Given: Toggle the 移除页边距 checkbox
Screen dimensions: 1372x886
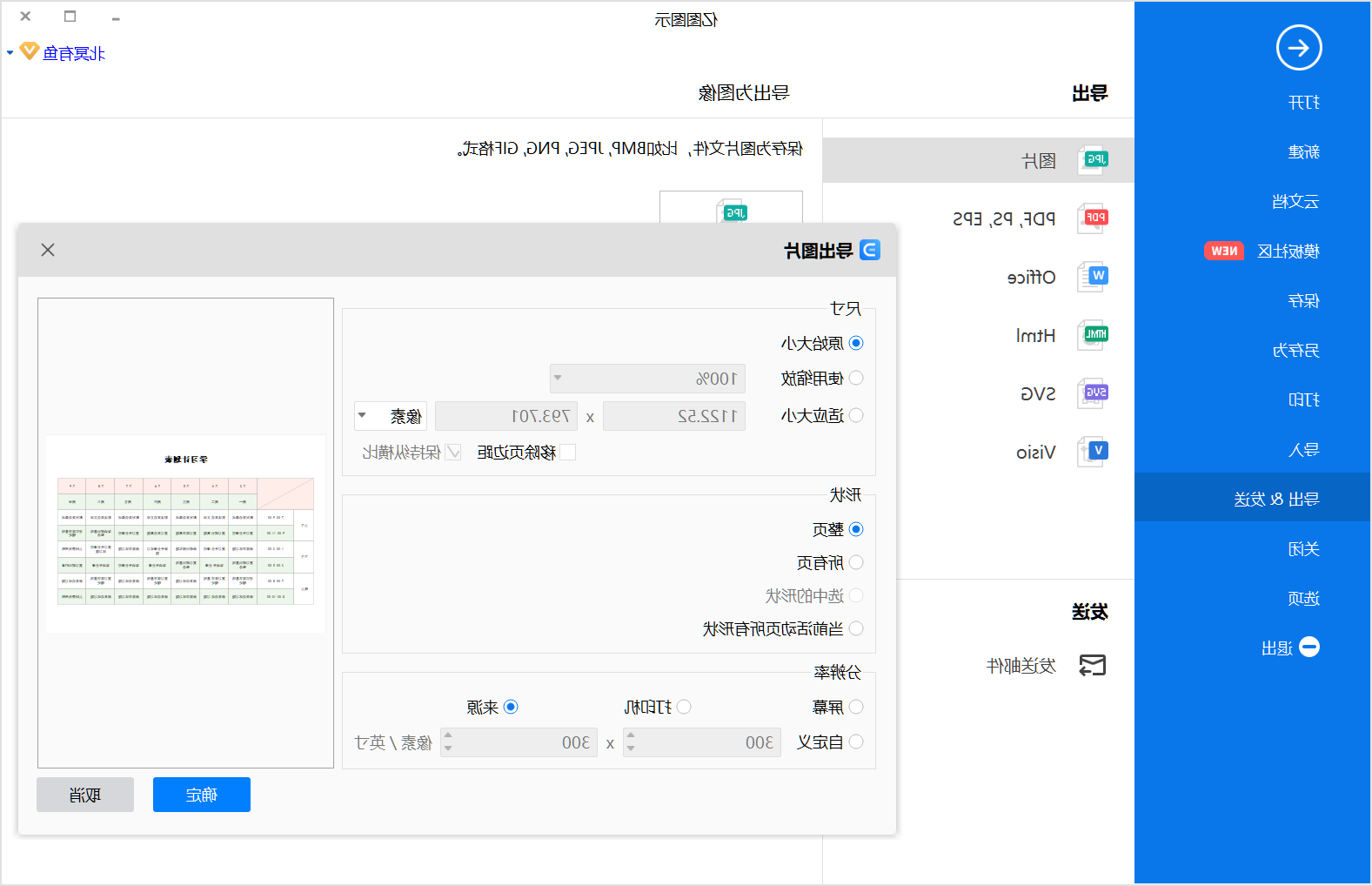Looking at the screenshot, I should (567, 452).
